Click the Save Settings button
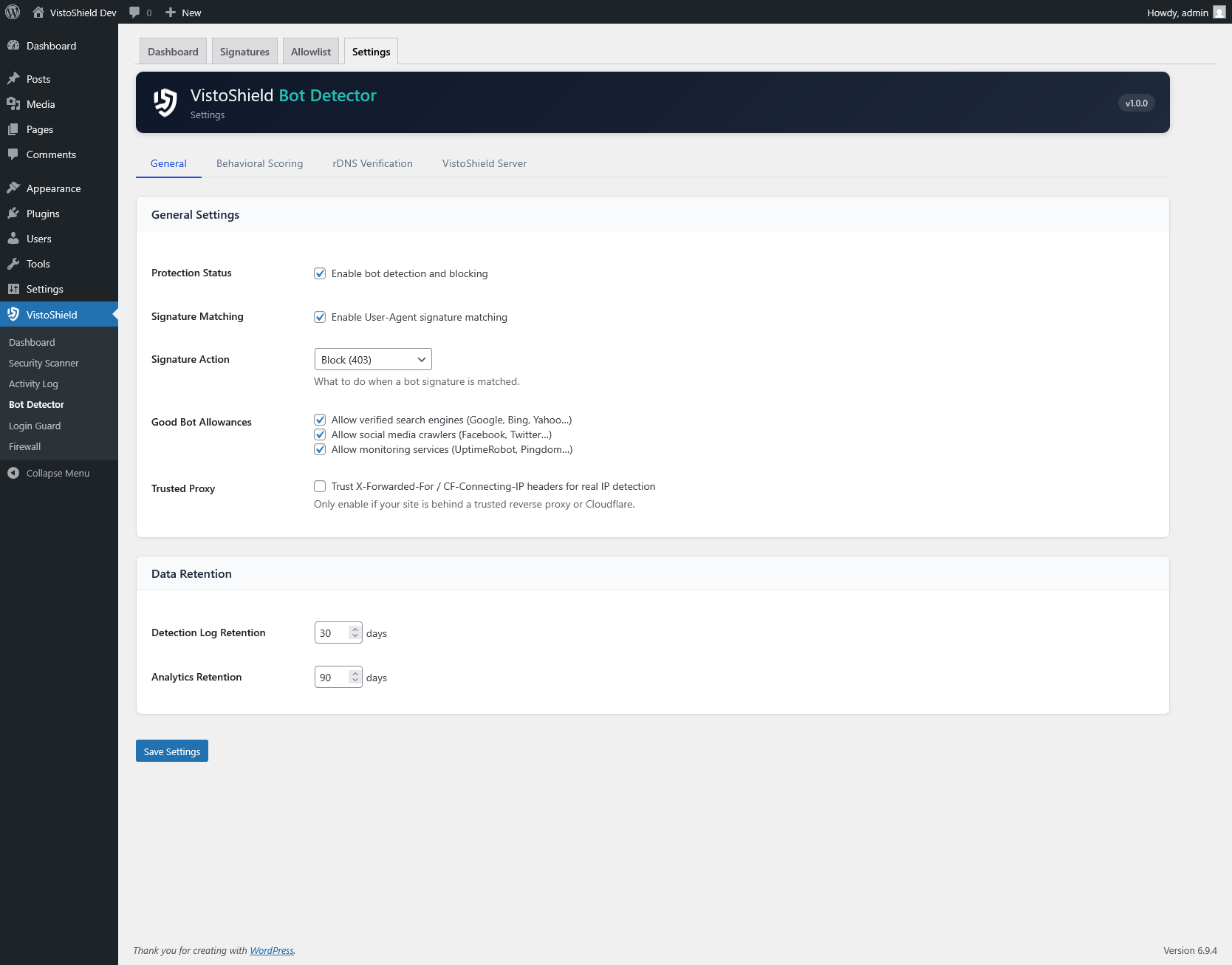The image size is (1232, 965). [x=171, y=751]
